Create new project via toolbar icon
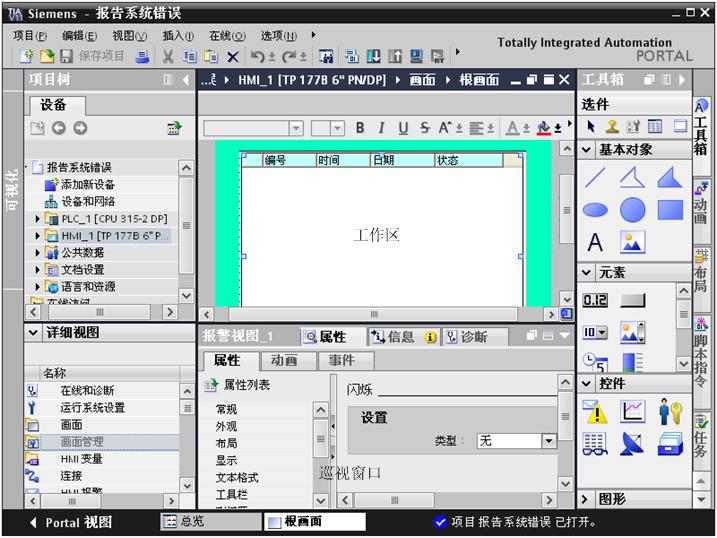717x538 pixels. tap(27, 56)
